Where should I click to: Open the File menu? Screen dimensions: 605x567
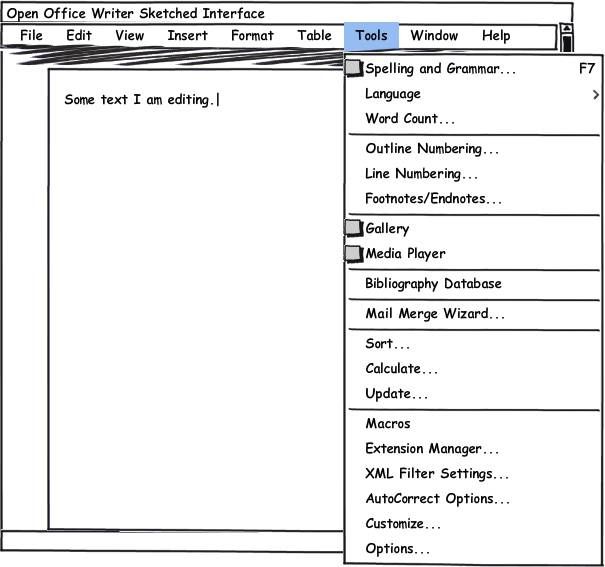coord(31,35)
